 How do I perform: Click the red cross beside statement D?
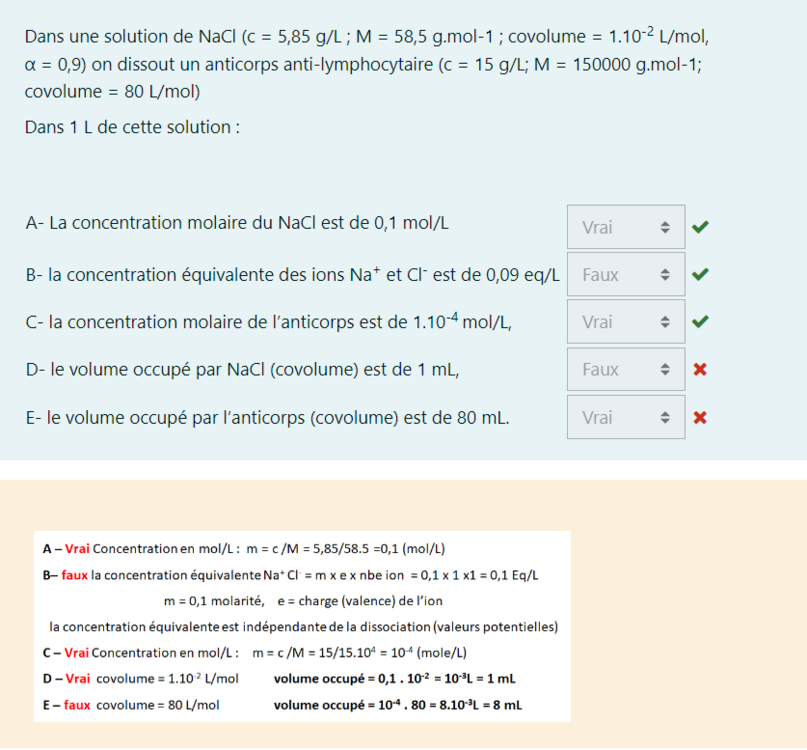tap(700, 370)
